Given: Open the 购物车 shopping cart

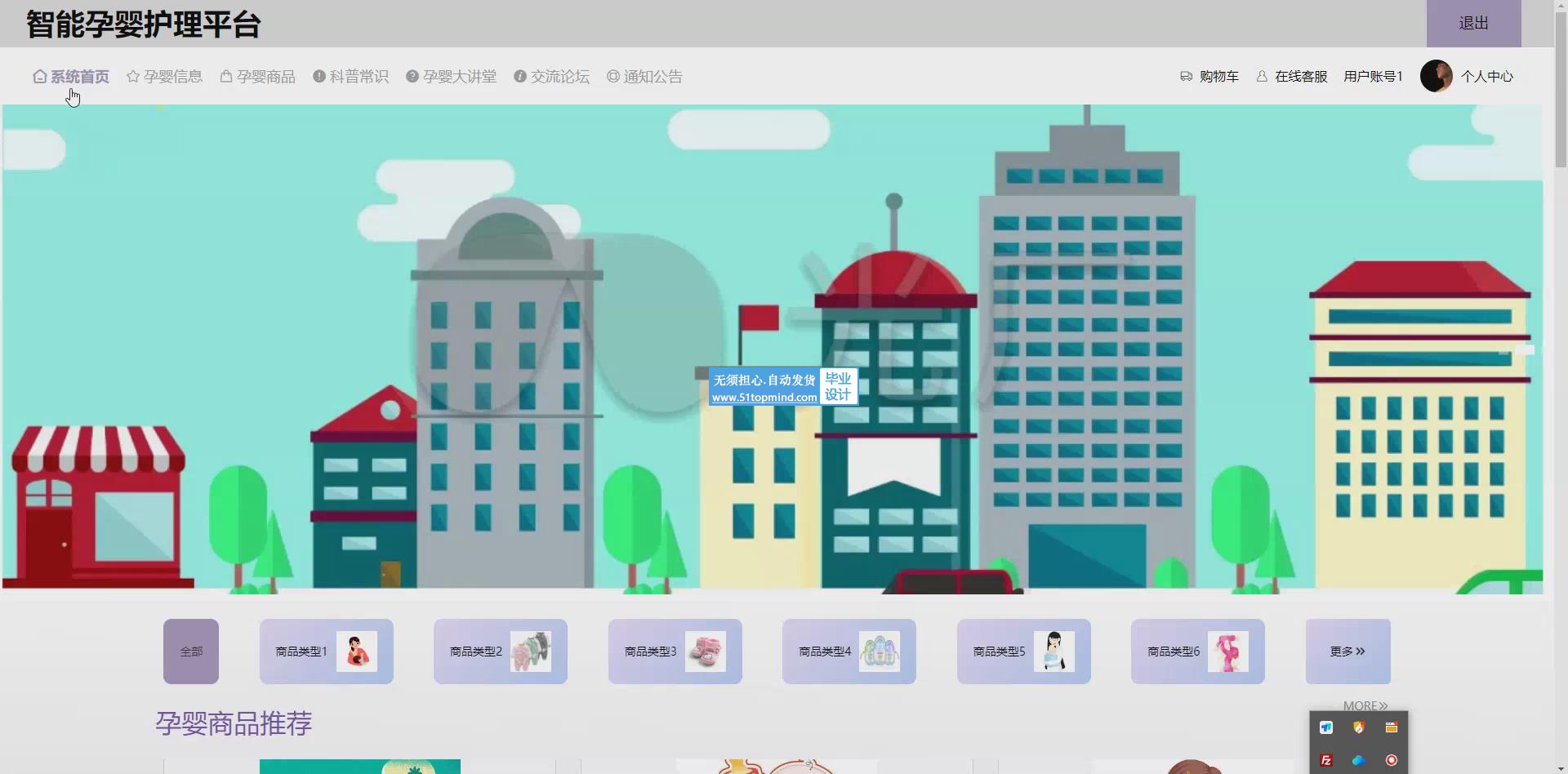Looking at the screenshot, I should pos(1209,77).
